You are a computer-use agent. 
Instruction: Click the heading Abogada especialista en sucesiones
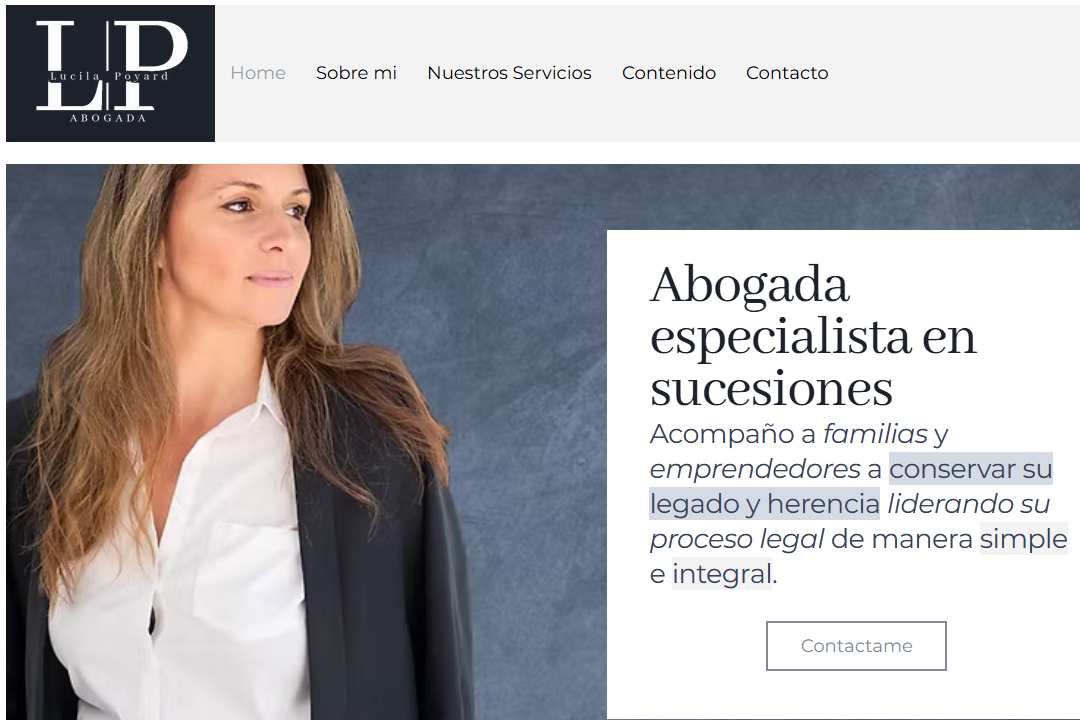click(813, 336)
